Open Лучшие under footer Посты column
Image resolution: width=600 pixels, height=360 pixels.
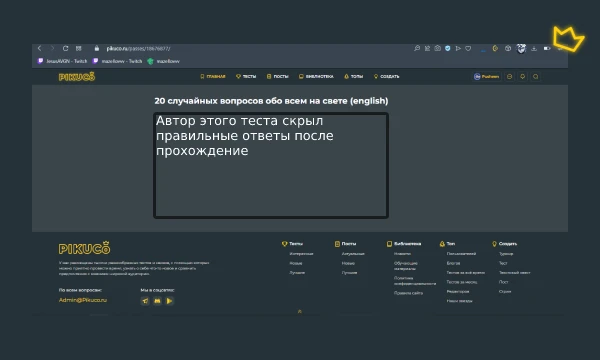[x=349, y=273]
